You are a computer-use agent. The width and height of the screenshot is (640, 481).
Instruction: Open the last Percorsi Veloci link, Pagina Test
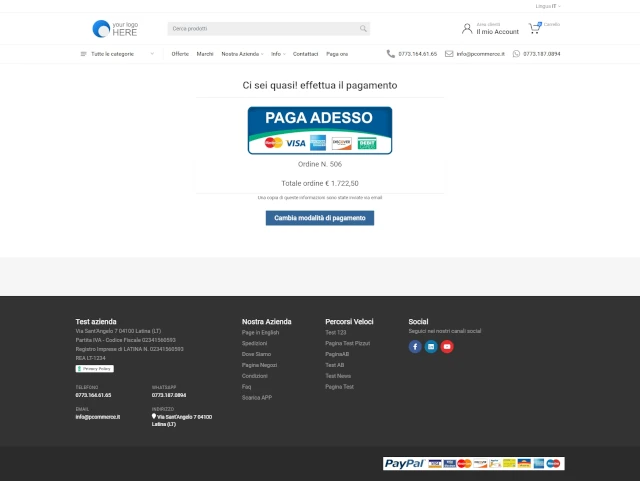click(x=339, y=387)
